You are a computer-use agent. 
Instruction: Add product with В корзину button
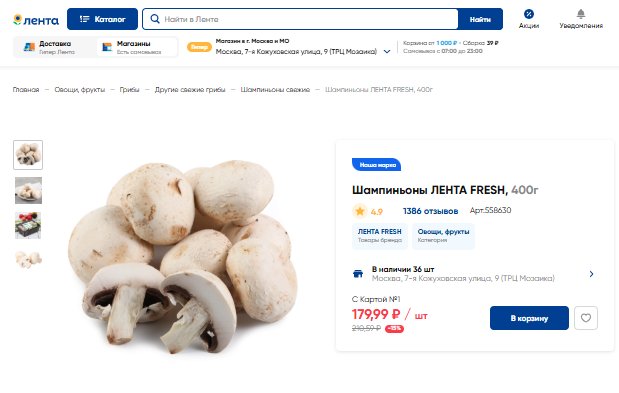pyautogui.click(x=529, y=318)
